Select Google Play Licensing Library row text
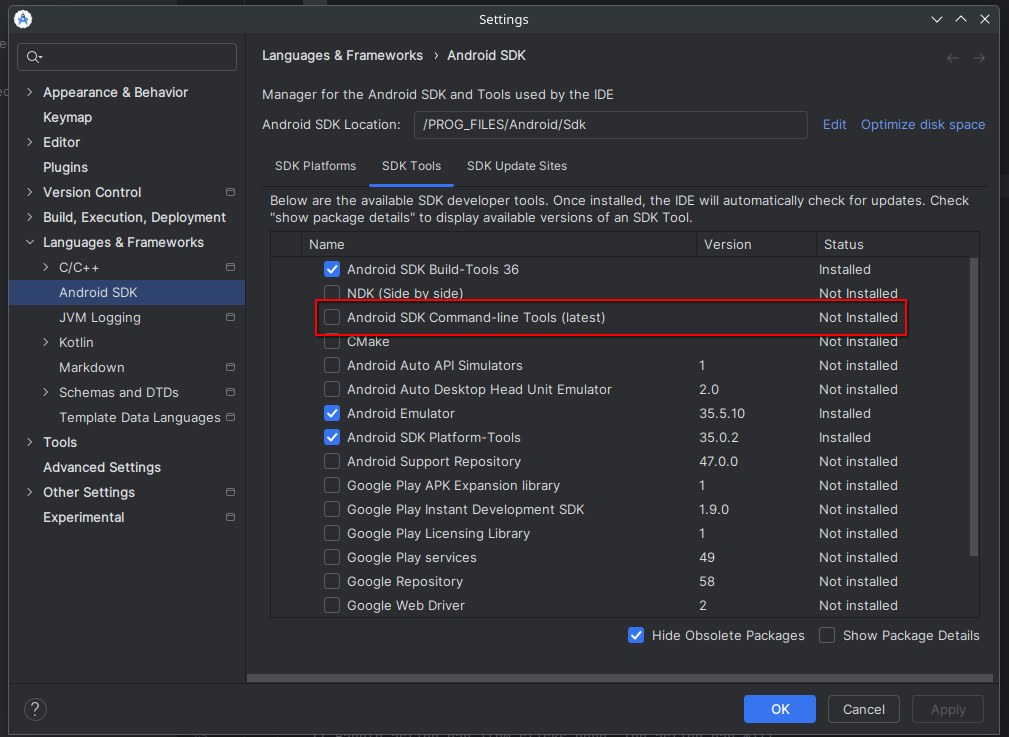 [x=438, y=534]
